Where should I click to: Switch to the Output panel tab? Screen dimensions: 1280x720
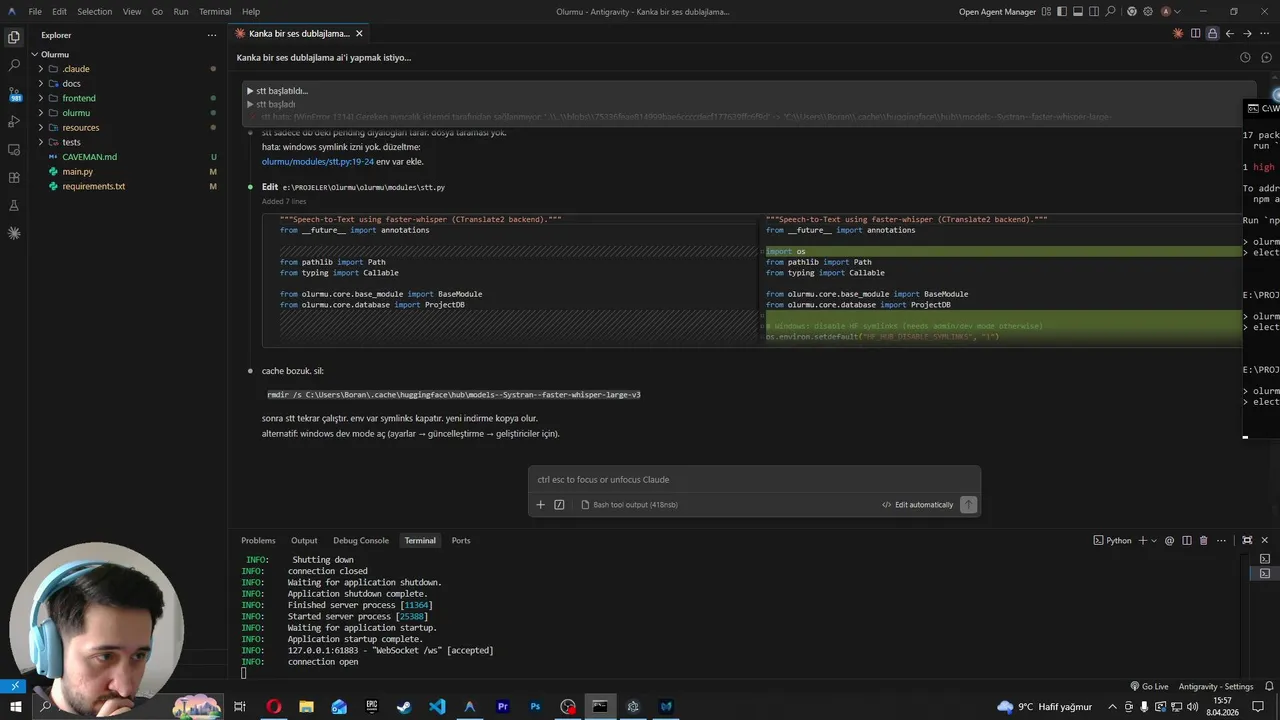coord(304,540)
